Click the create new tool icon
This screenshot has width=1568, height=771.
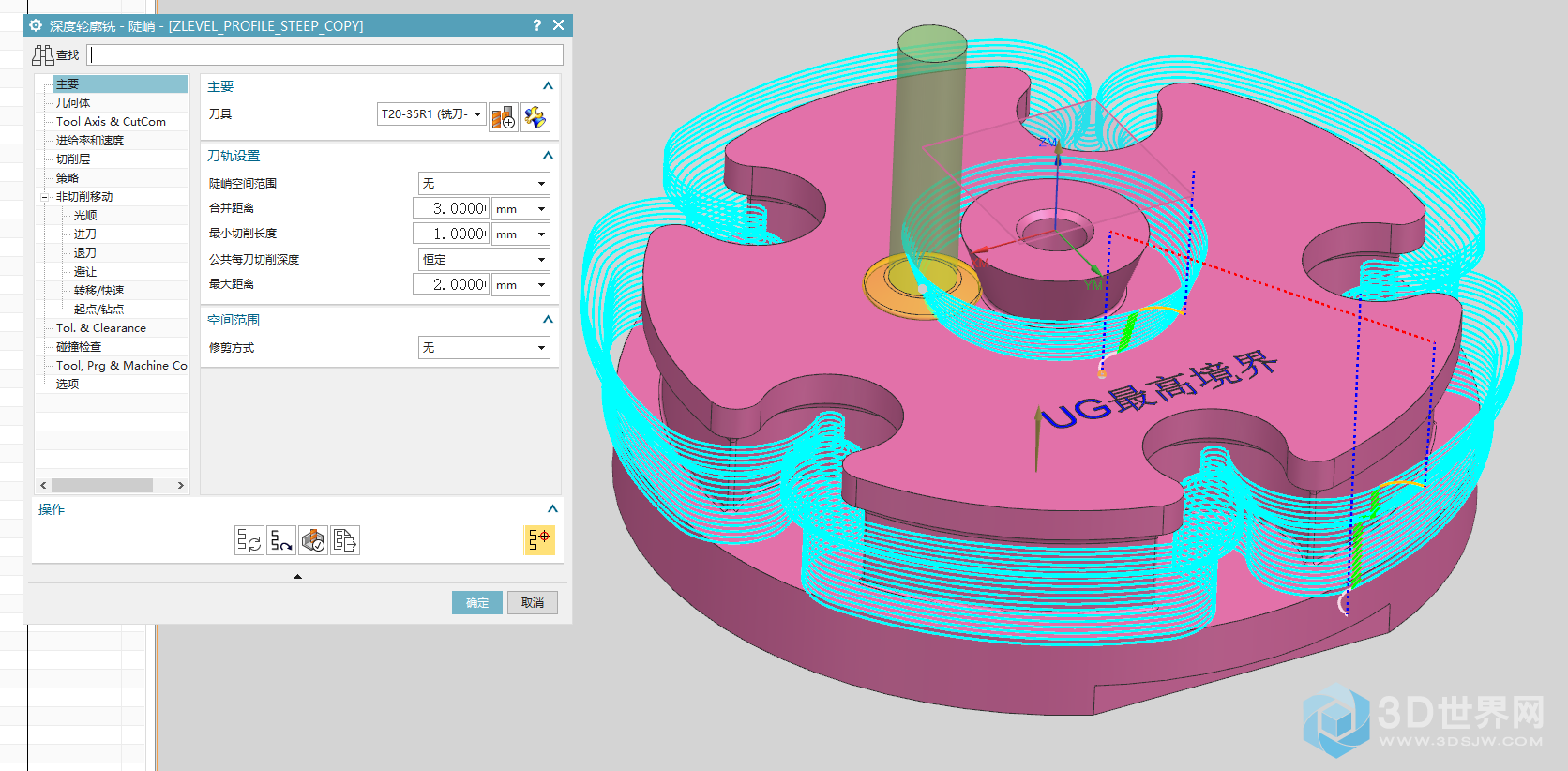coord(504,117)
